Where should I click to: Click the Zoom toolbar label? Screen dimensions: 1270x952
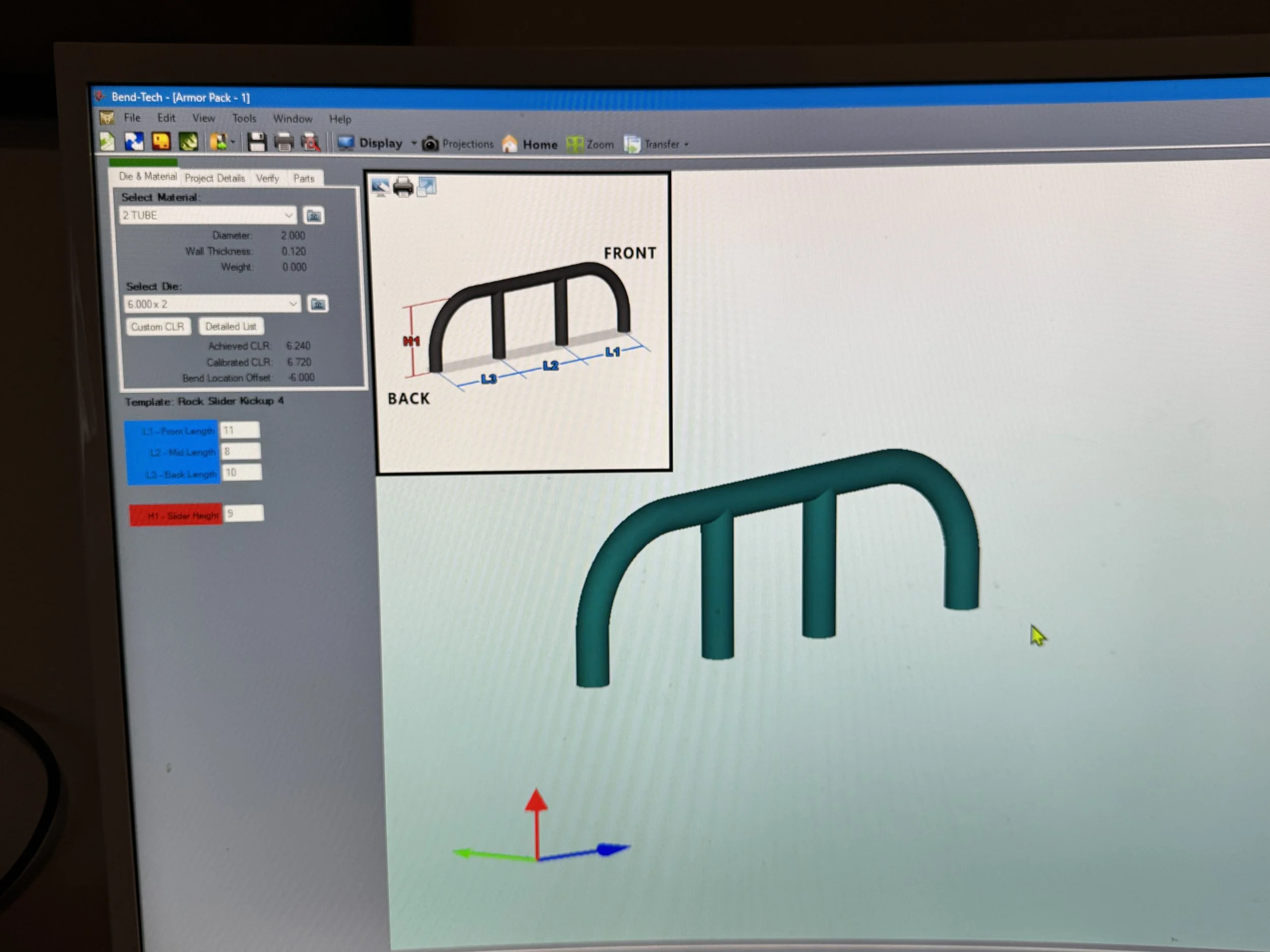point(600,145)
